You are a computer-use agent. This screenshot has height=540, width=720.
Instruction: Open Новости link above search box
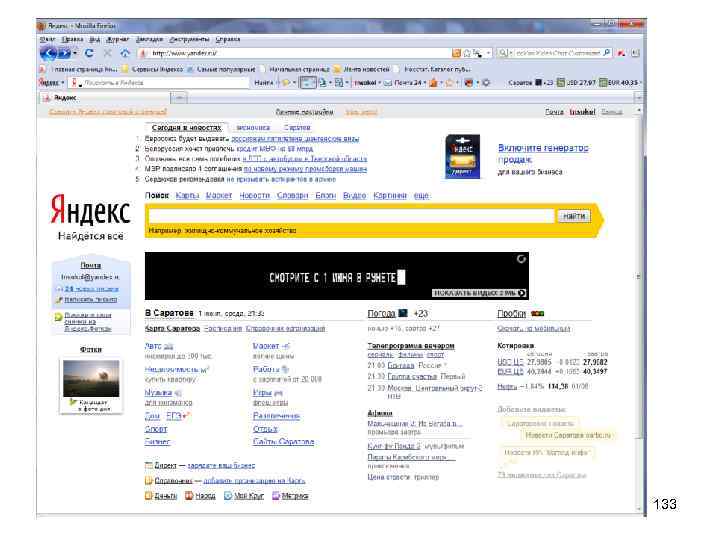[x=254, y=196]
